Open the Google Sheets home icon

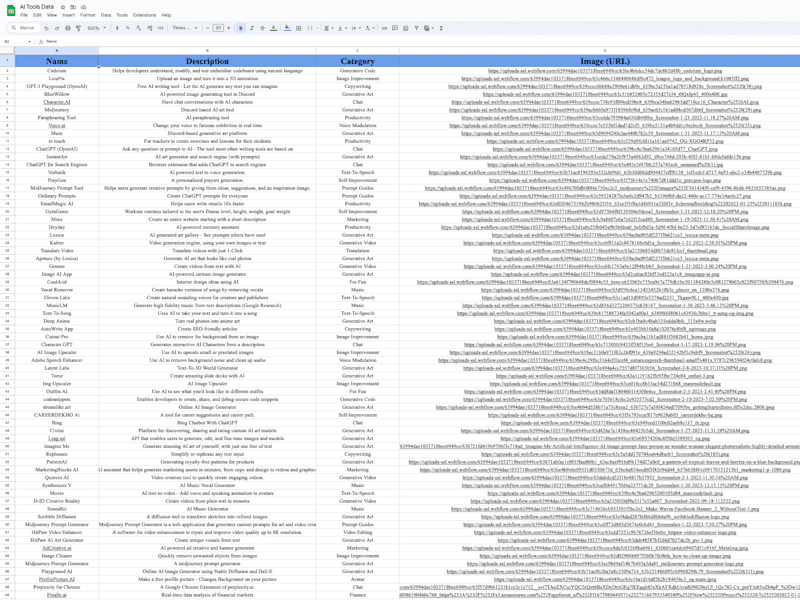click(9, 10)
